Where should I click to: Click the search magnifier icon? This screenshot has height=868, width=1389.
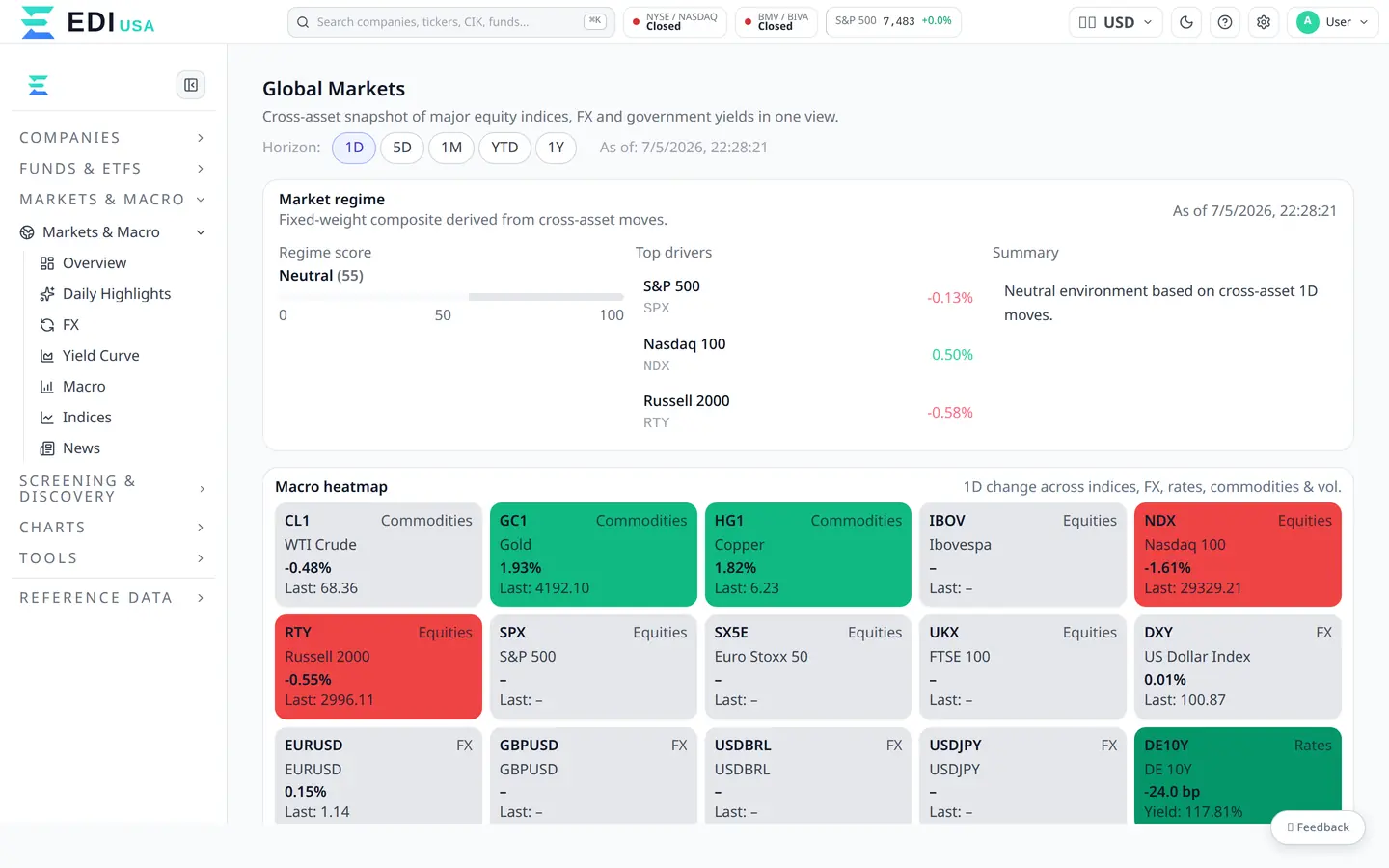303,22
